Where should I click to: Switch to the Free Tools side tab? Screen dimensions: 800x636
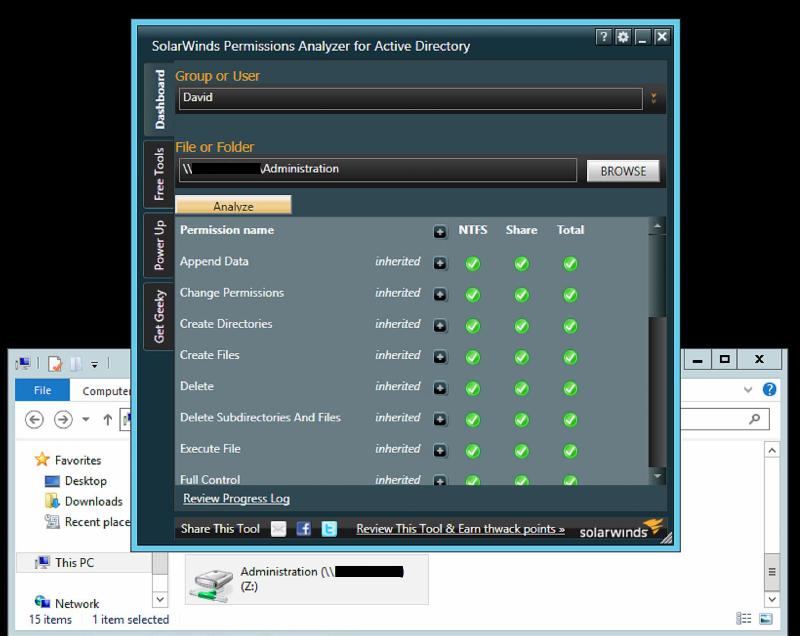coord(159,174)
